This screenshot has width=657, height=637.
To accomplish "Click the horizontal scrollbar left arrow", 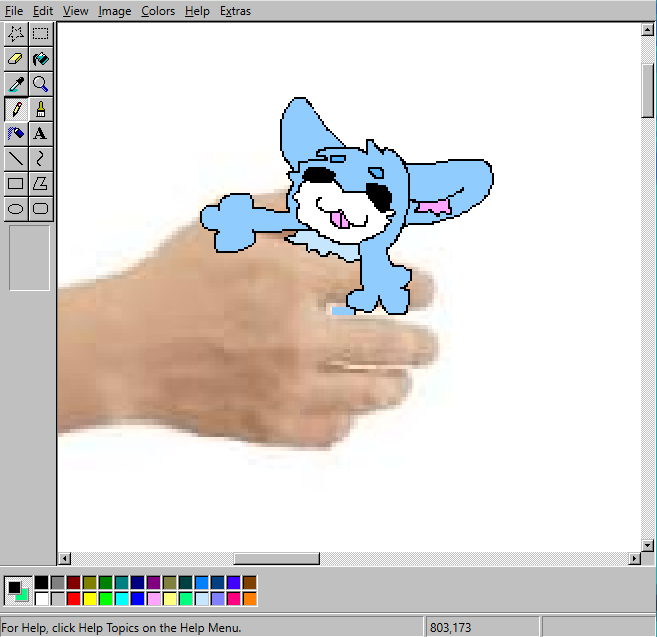I will [x=65, y=558].
